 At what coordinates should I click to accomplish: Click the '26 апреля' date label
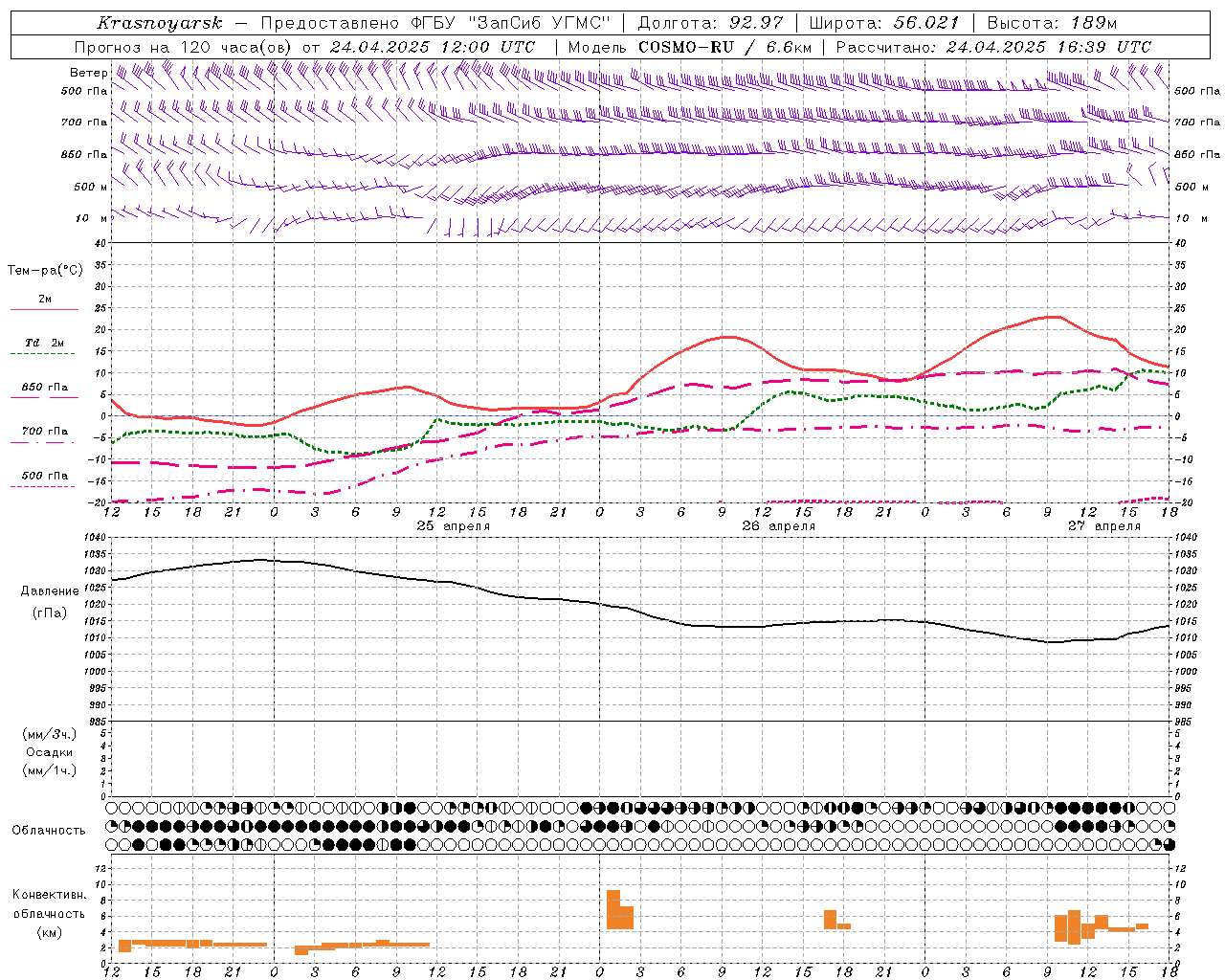point(778,526)
